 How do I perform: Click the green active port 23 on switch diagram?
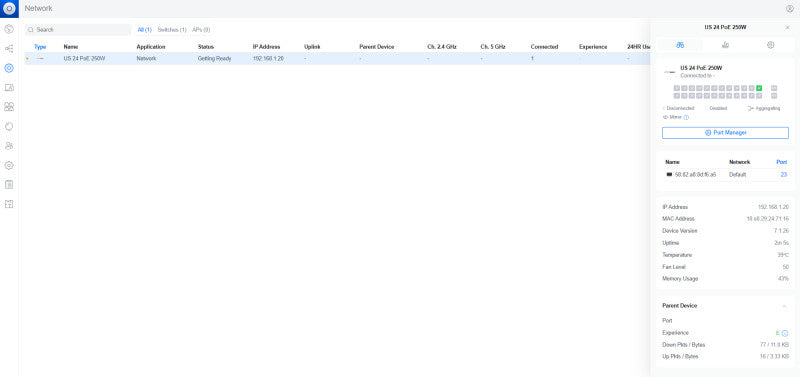(759, 88)
